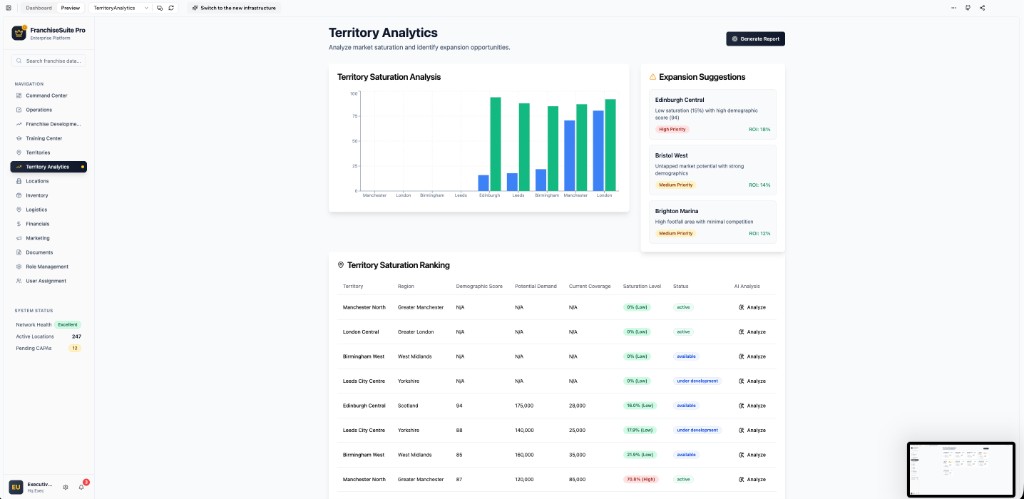Viewport: 1024px width, 499px height.
Task: Click the Role Management icon
Action: coord(19,266)
